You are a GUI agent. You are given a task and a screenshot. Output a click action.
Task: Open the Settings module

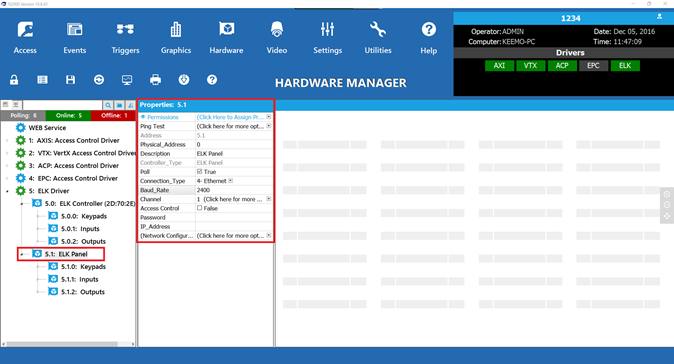328,38
